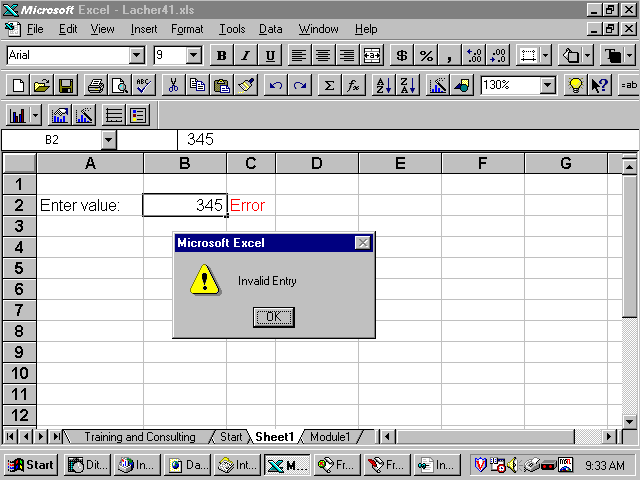Insert AutoSum with the sigma icon
640x480 pixels.
click(x=329, y=85)
